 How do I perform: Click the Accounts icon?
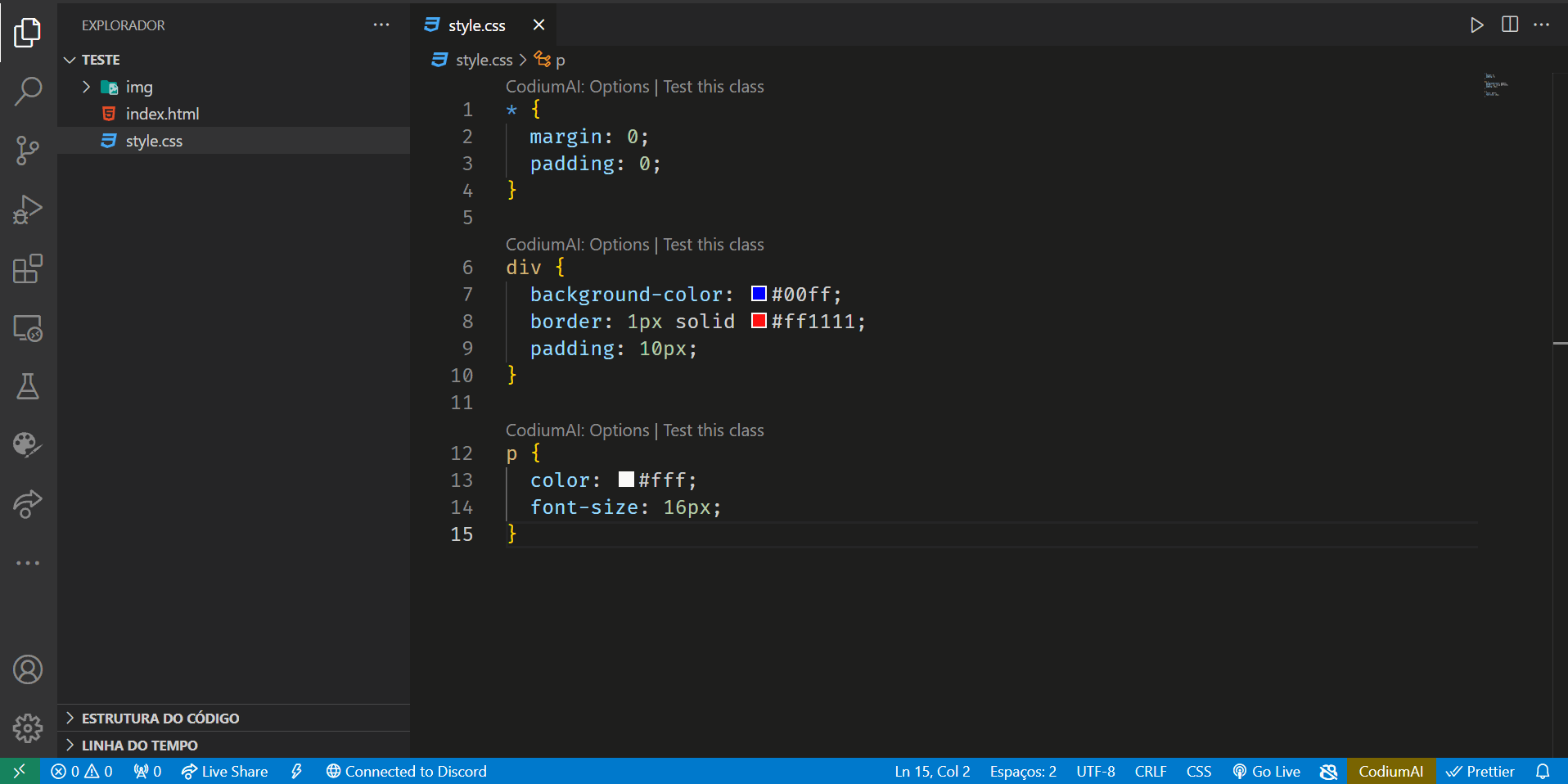[28, 669]
